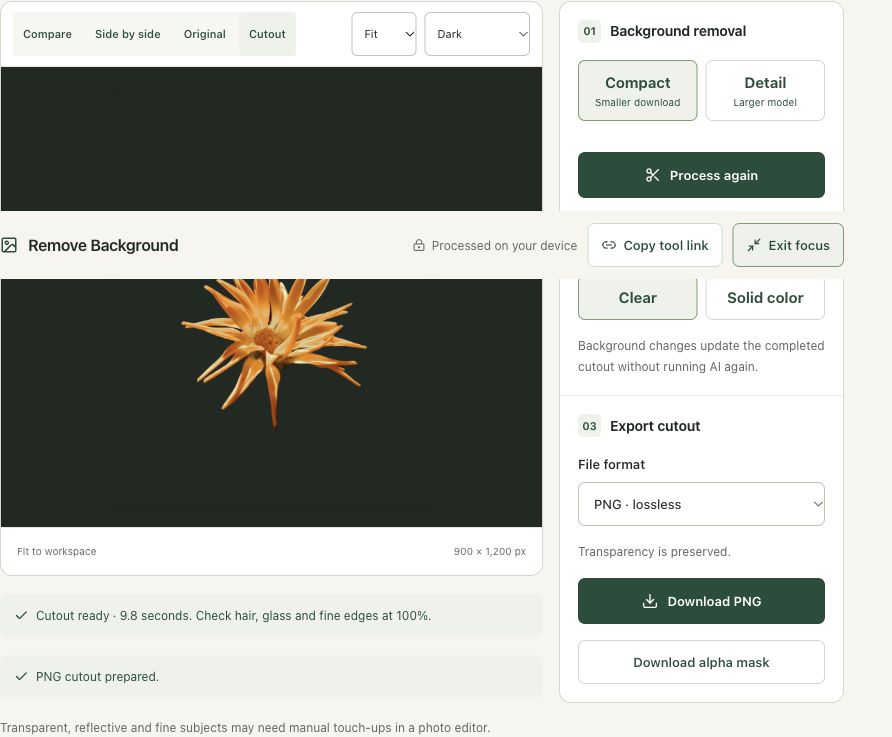Select the Solid color background option

click(x=765, y=298)
